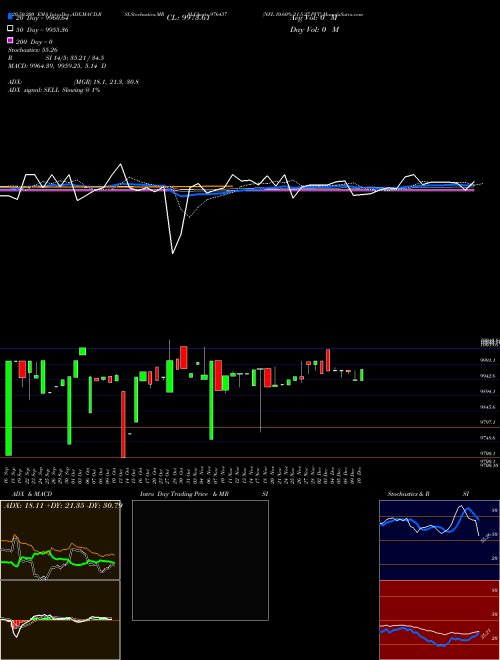Click the tall green first candlestick at far left
This screenshot has height=660, width=500.
click(8, 408)
